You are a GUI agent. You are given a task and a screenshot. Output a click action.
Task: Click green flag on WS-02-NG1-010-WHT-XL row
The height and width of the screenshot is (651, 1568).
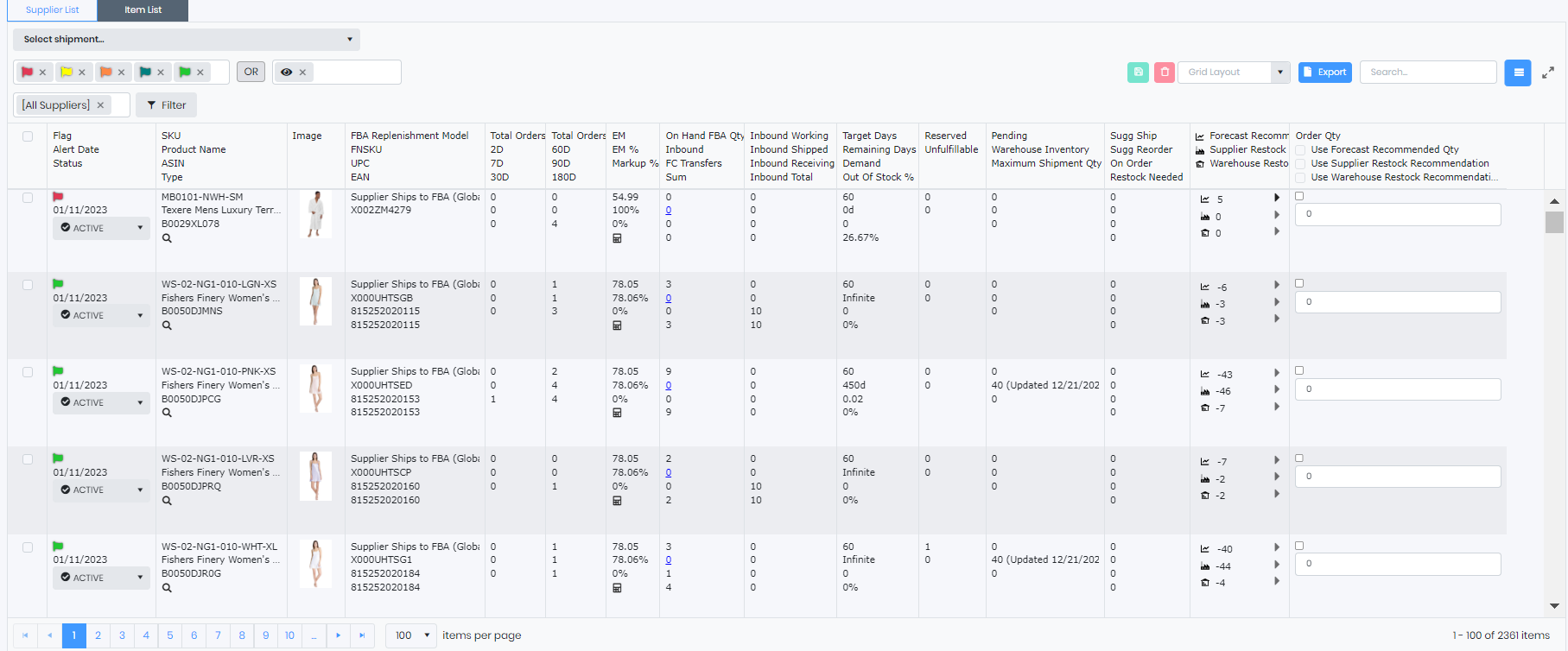click(x=58, y=547)
